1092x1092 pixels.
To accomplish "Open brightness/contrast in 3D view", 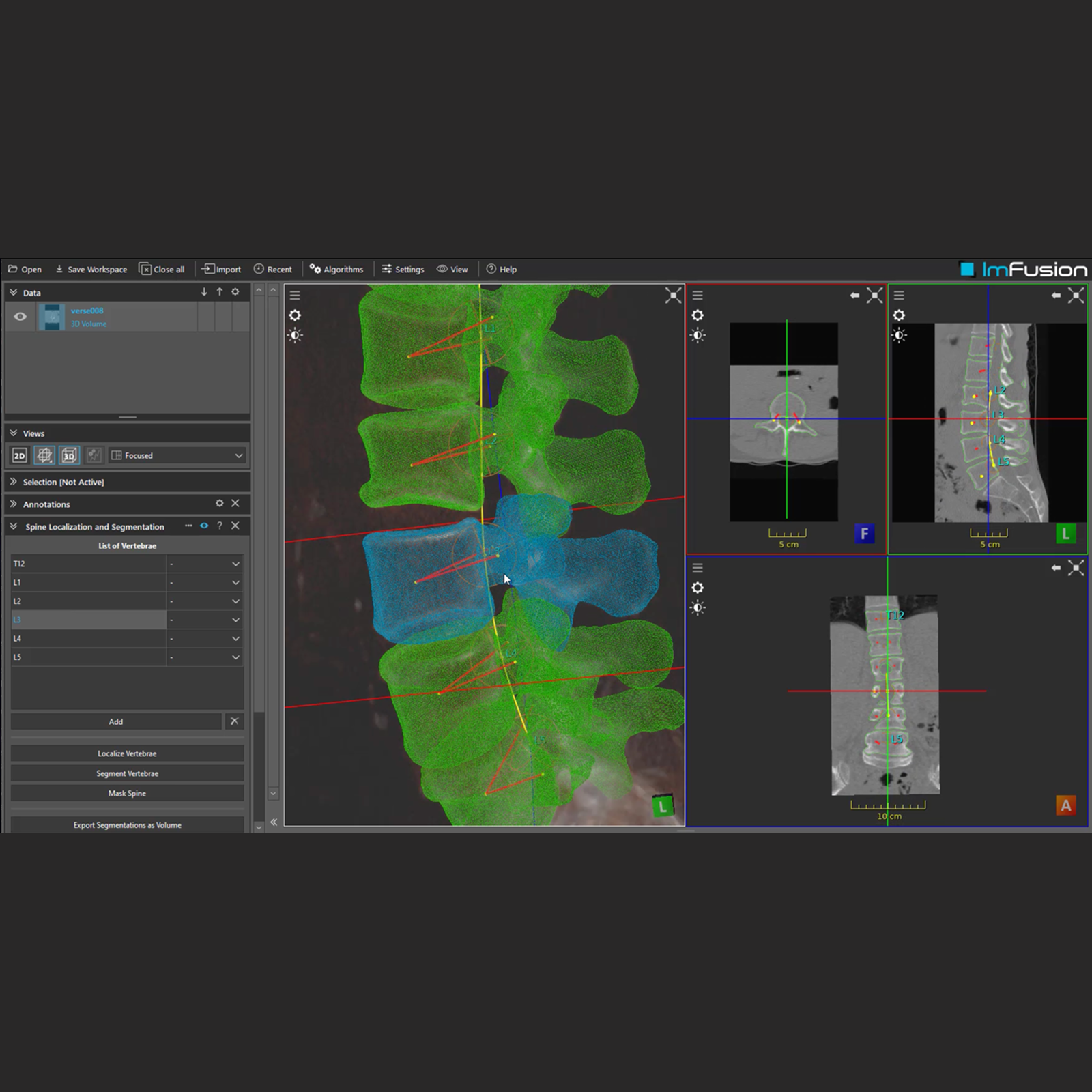I will tap(295, 335).
